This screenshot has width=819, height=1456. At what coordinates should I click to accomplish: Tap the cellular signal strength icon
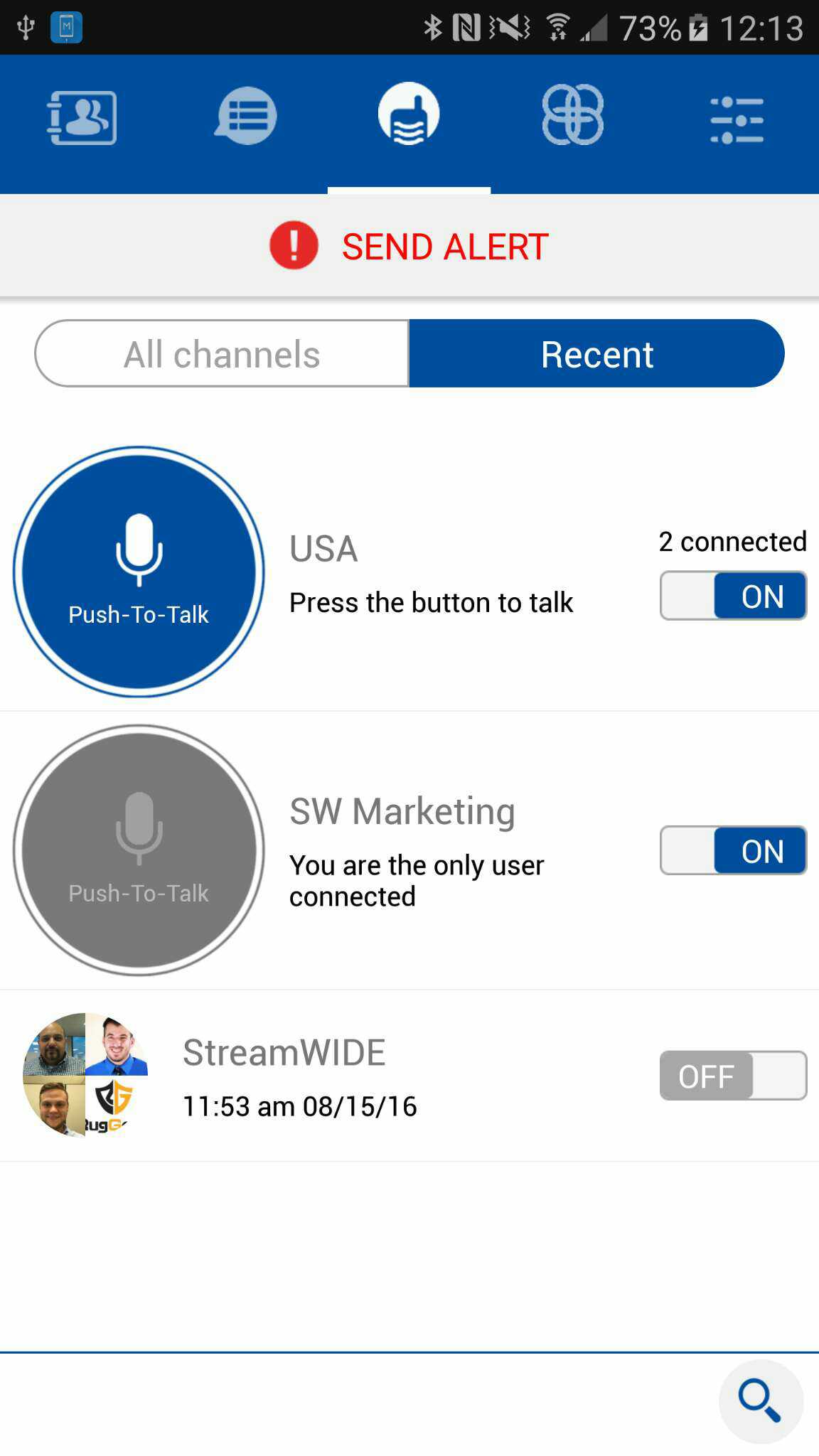point(594,28)
